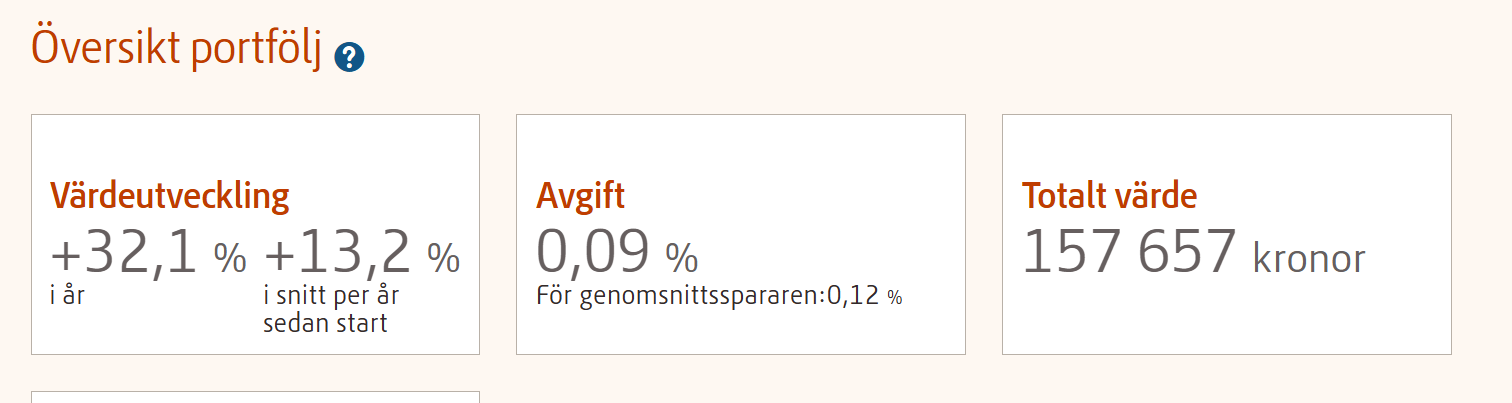Select the +32,1 growth figure for this year
The width and height of the screenshot is (1512, 403).
click(125, 254)
